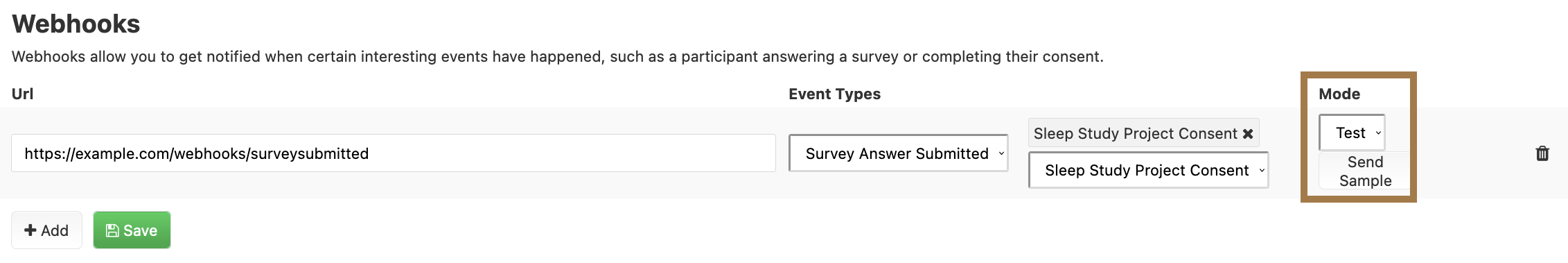Change the Test mode dropdown
The width and height of the screenshot is (1568, 263).
pos(1352,133)
